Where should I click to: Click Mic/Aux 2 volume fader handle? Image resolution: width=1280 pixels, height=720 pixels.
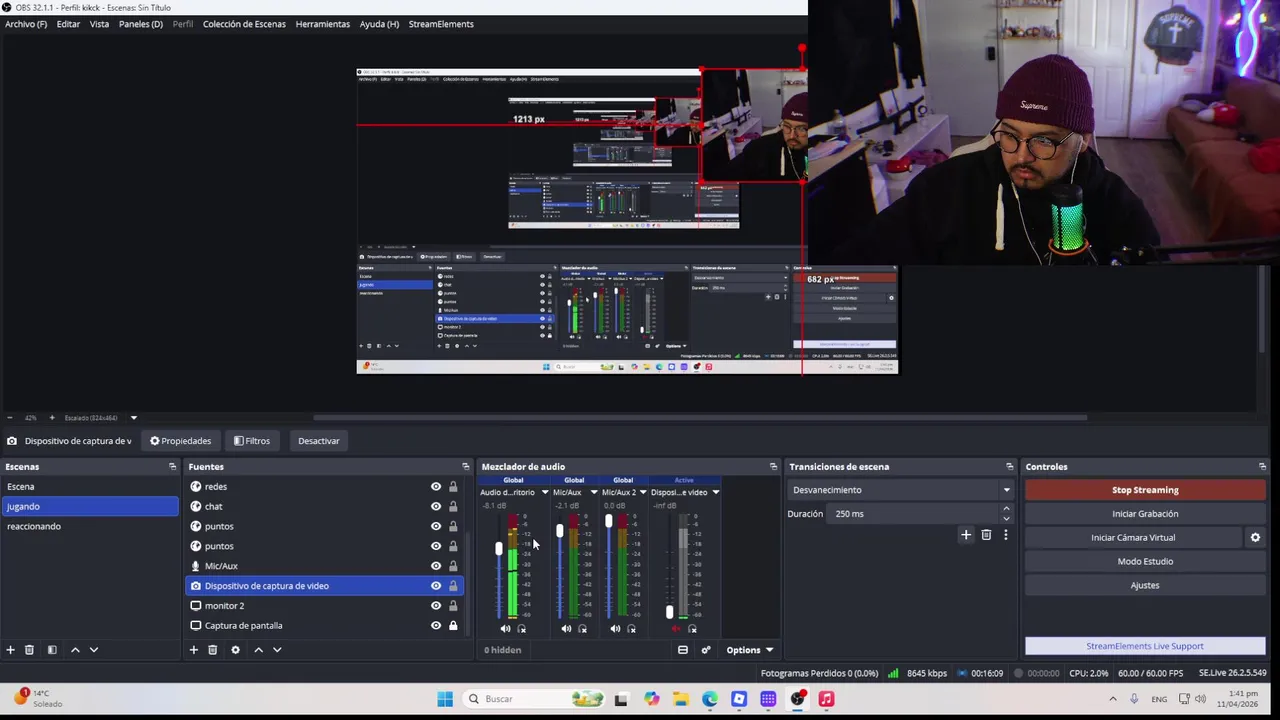pos(608,521)
